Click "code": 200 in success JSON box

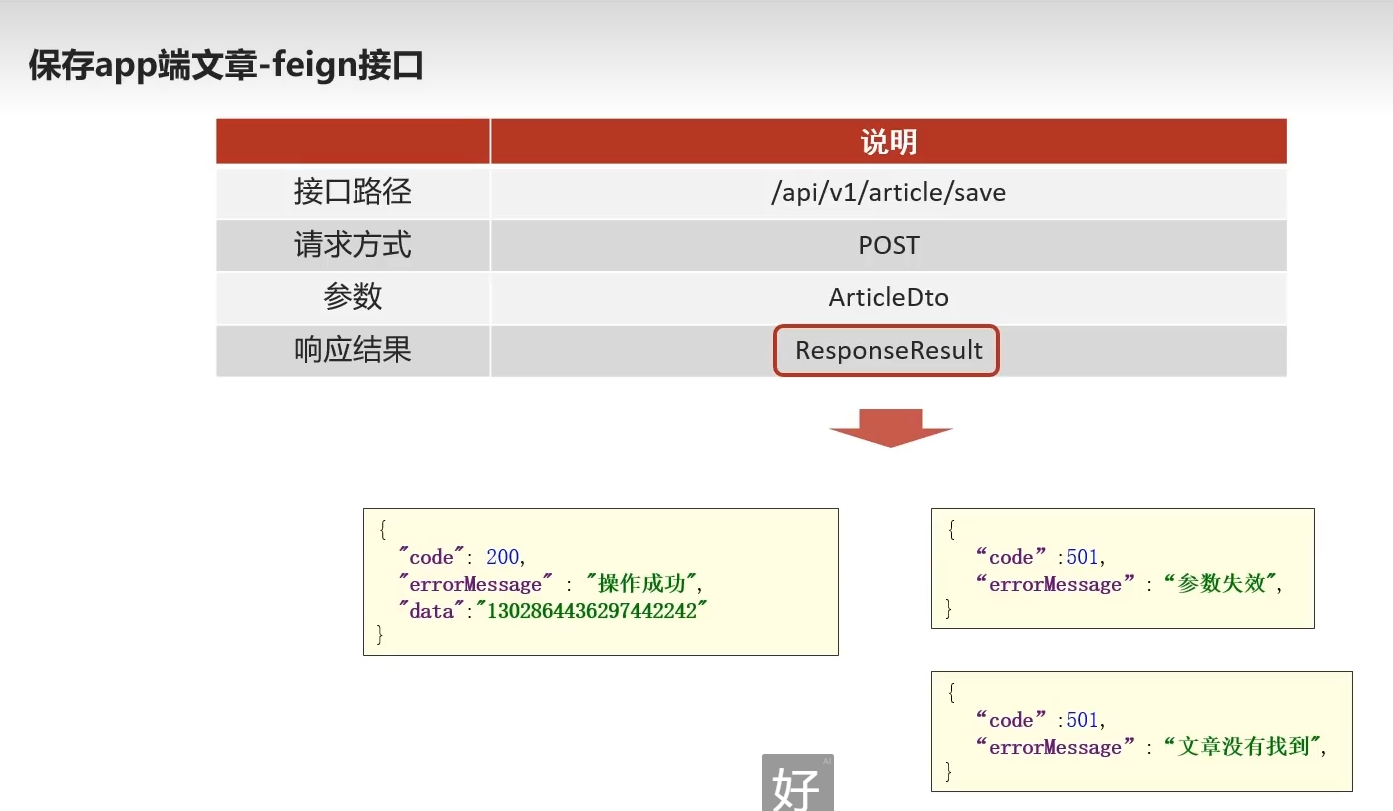461,557
